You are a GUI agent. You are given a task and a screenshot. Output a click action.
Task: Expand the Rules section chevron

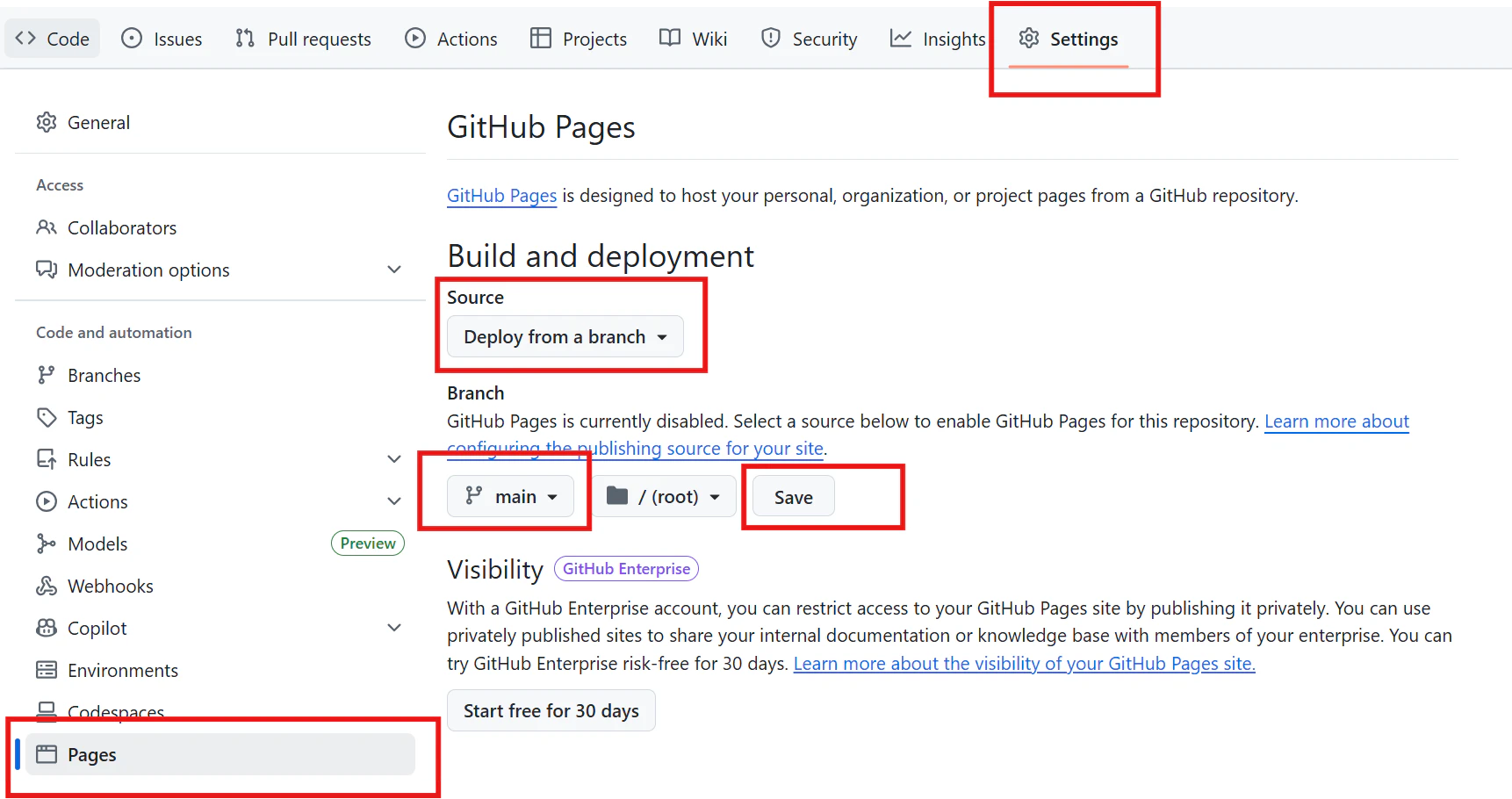pyautogui.click(x=394, y=460)
